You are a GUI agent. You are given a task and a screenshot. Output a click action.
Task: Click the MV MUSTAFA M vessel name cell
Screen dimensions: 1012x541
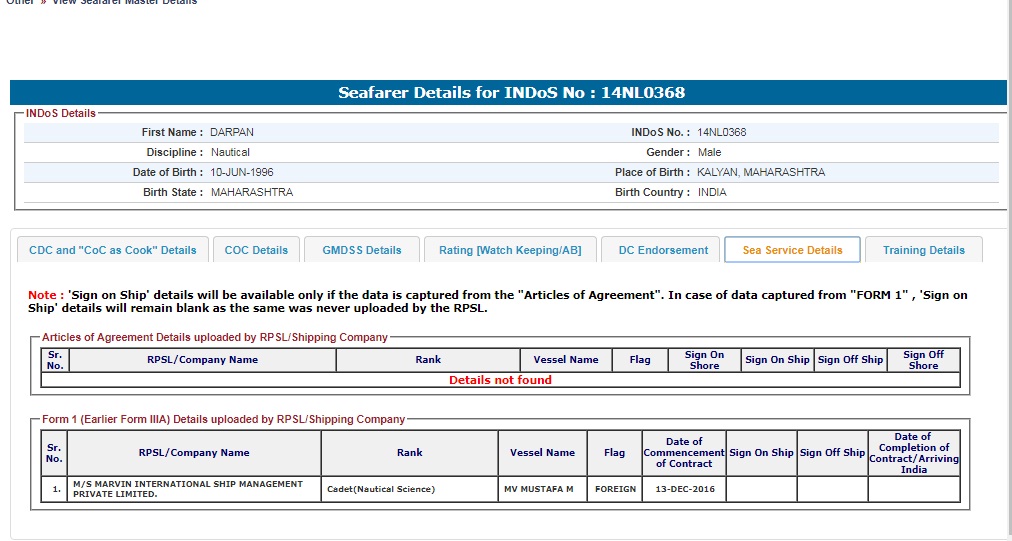[x=539, y=489]
